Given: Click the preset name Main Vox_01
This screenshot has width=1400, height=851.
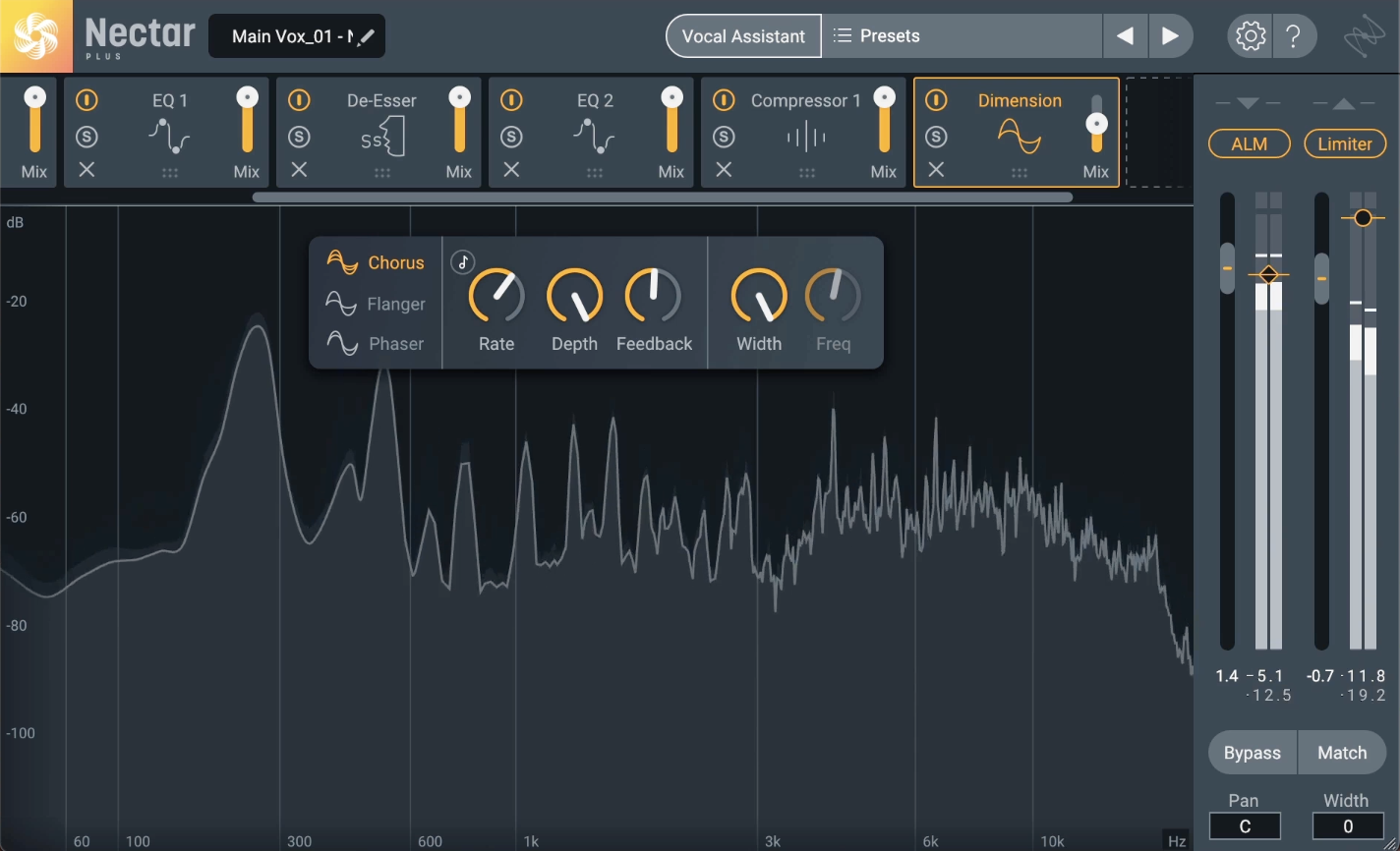Looking at the screenshot, I should [292, 37].
